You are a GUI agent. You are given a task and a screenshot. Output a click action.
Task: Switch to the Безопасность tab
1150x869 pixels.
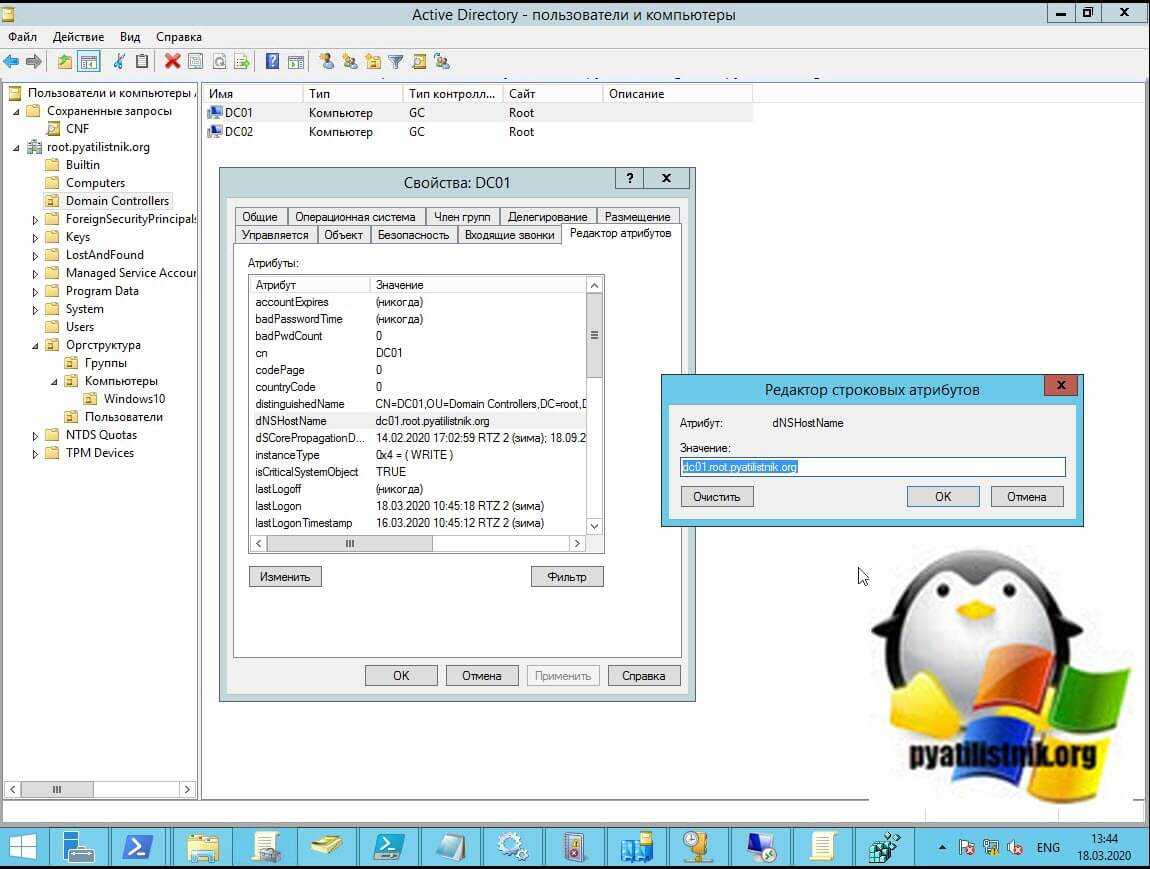point(413,235)
